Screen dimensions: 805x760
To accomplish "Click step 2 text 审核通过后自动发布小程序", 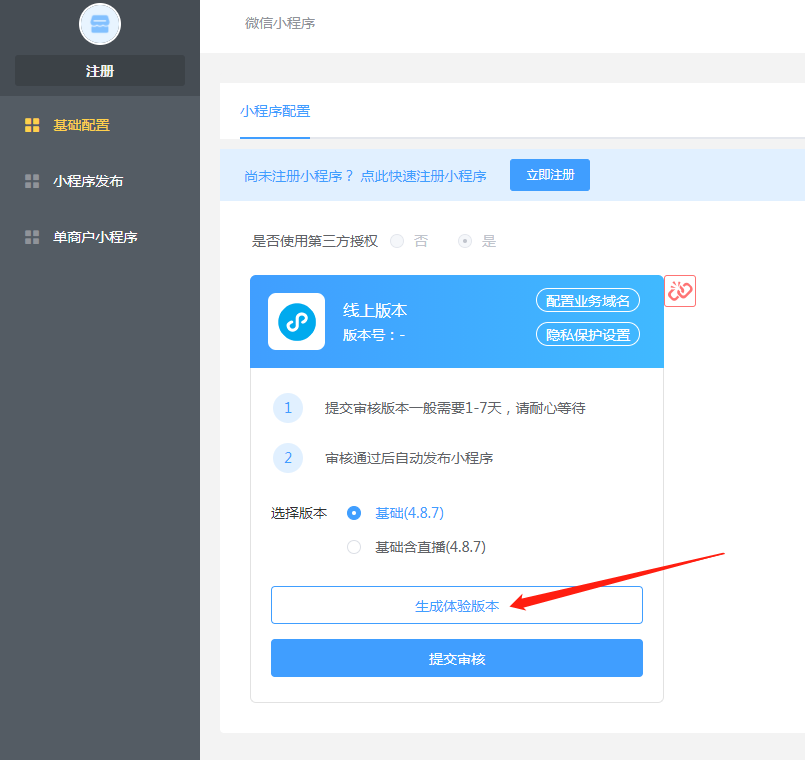I will tap(409, 458).
